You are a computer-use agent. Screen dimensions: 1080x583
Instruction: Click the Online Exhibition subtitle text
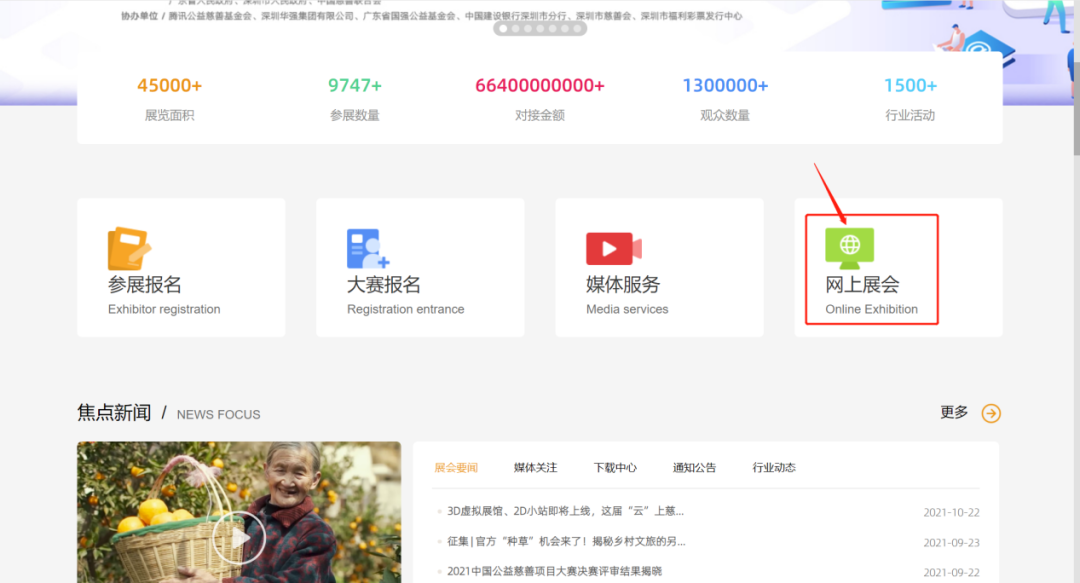coord(871,309)
